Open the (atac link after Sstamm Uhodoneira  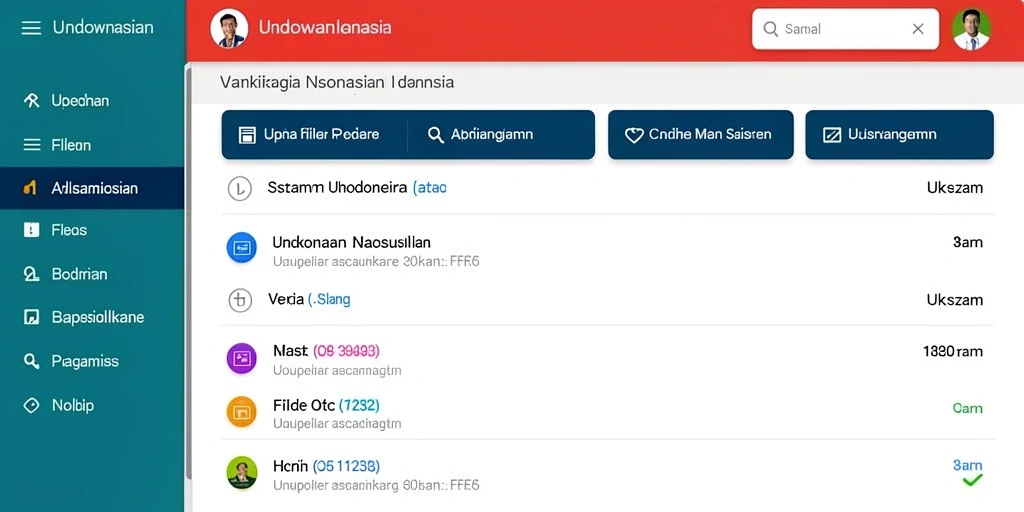pos(430,188)
